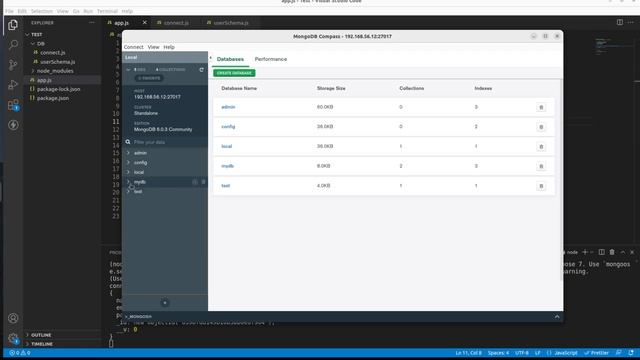Click Prettier in the status bar
Viewport: 640px width, 360px height.
pos(596,353)
